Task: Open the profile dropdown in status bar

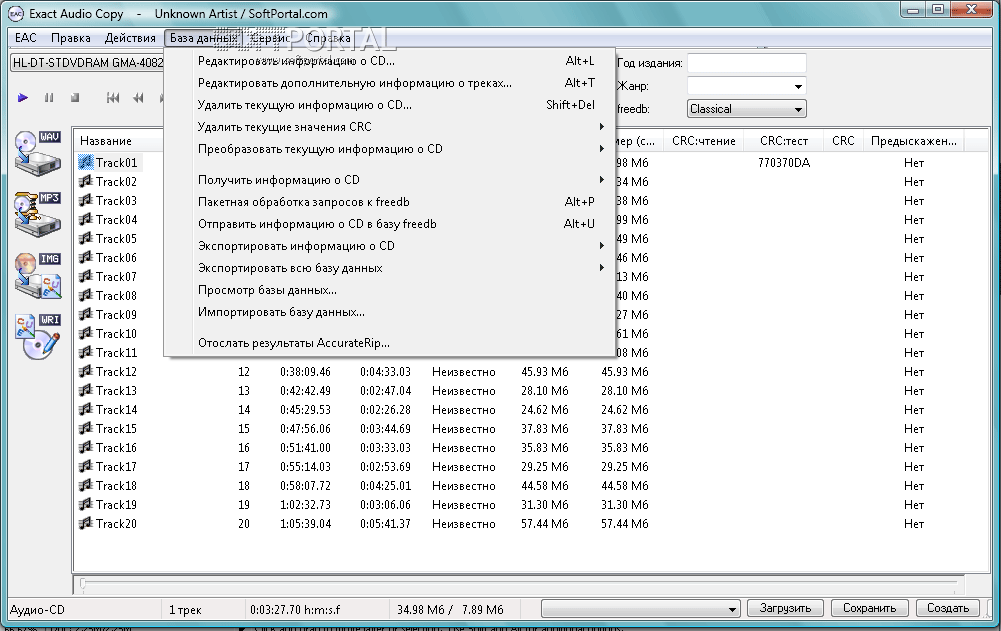Action: (x=640, y=609)
